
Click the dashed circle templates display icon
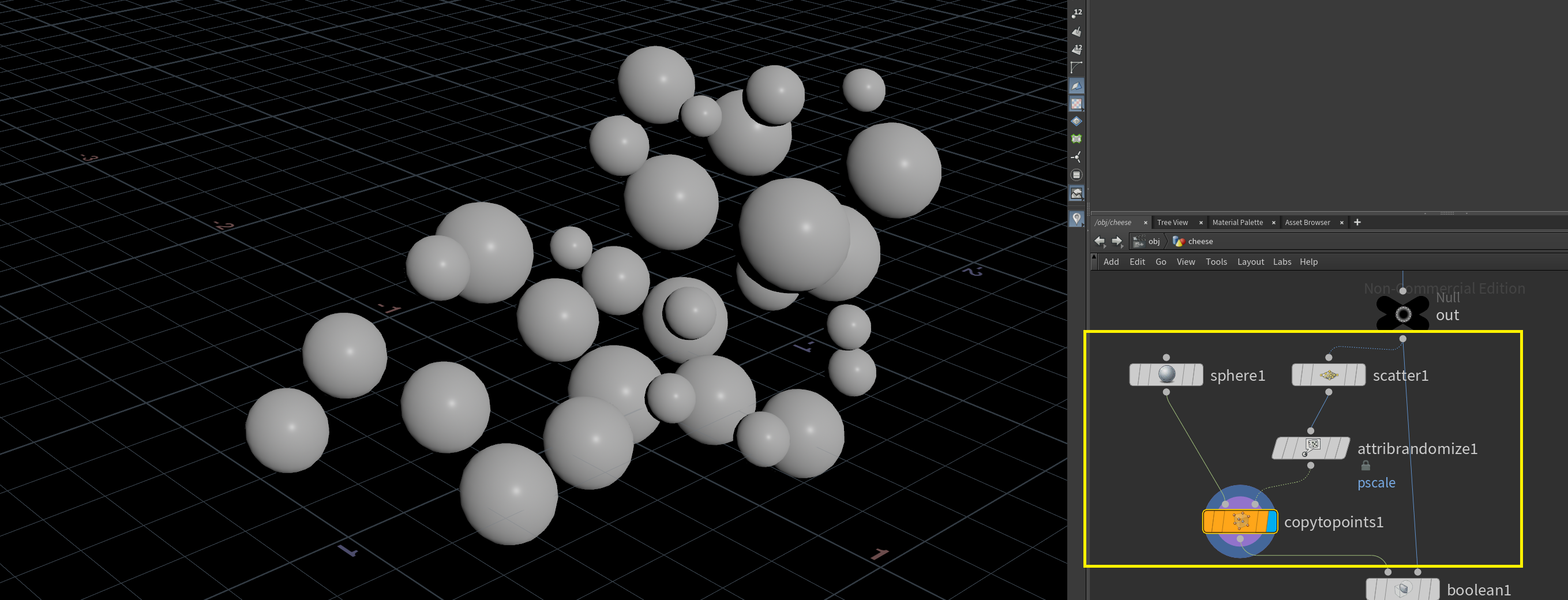1076,175
